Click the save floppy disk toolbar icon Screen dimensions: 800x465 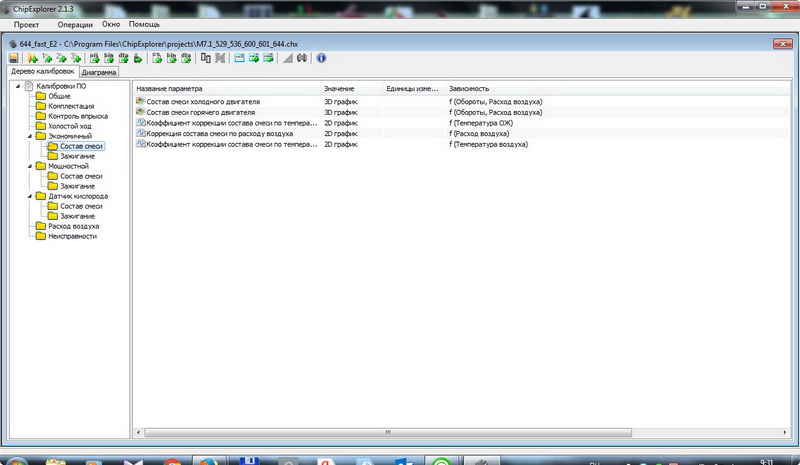(15, 58)
